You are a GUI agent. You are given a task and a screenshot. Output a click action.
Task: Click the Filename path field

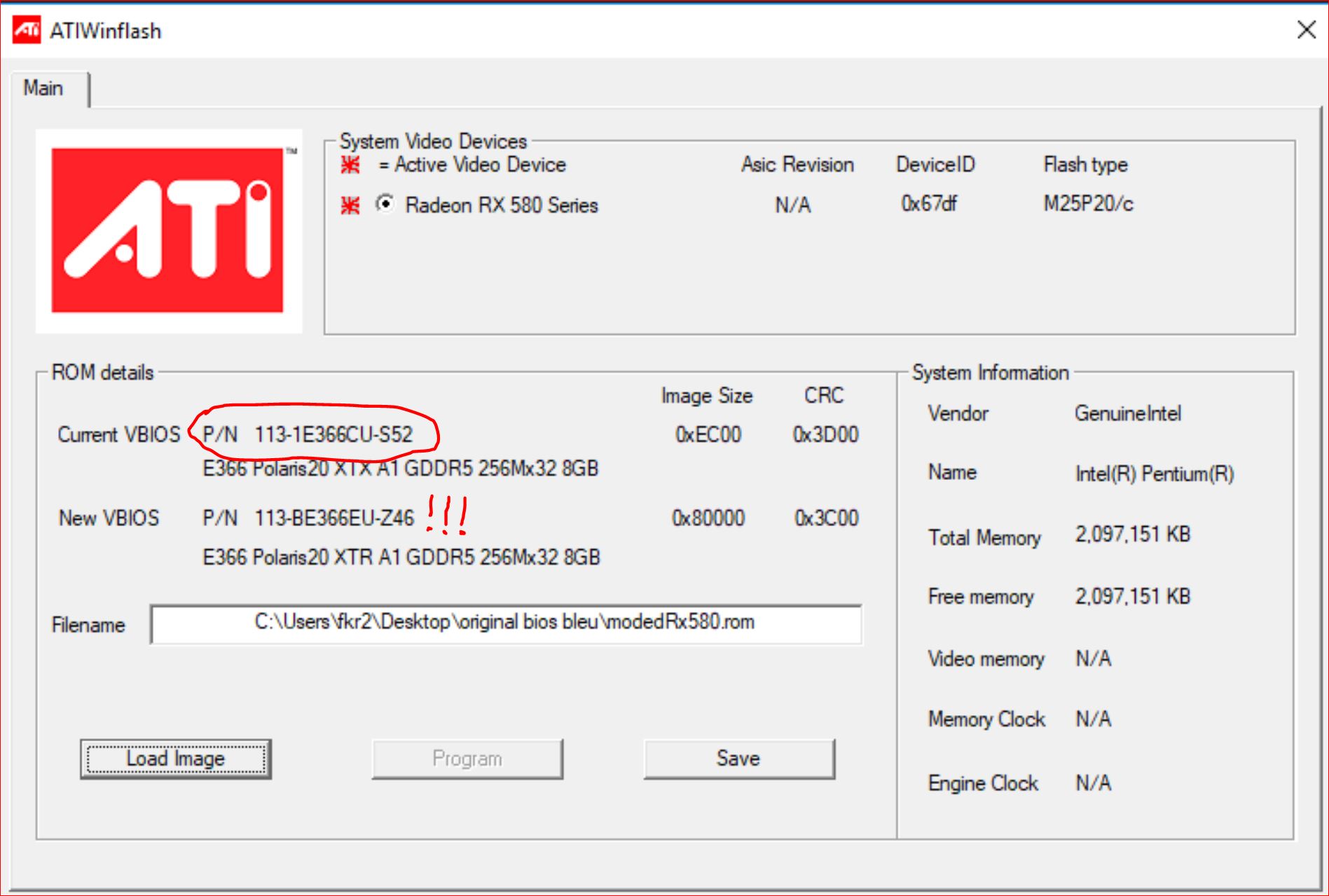[x=506, y=624]
